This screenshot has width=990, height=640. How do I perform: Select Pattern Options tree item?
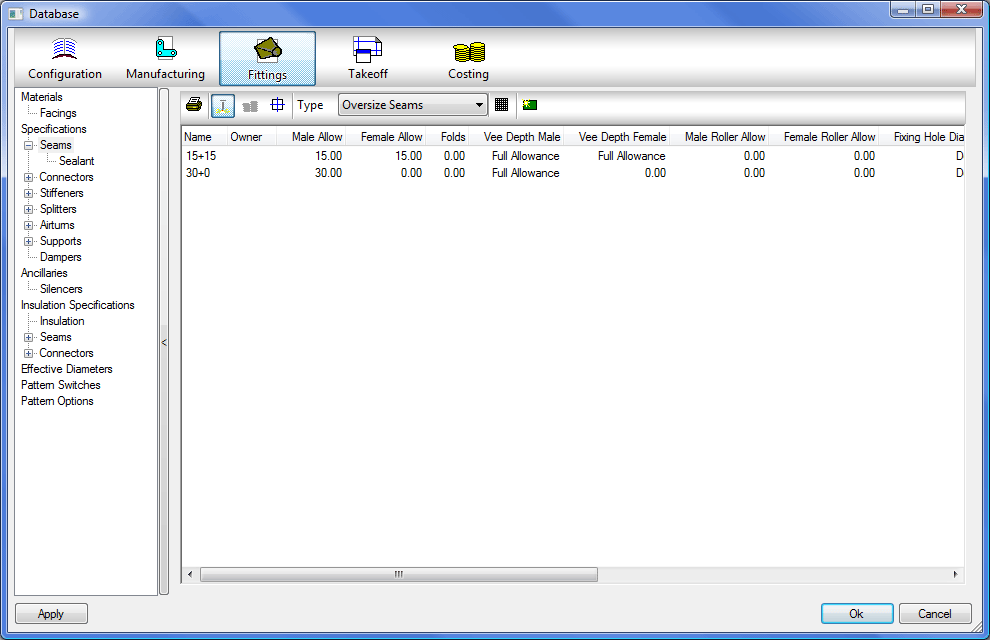click(x=57, y=401)
